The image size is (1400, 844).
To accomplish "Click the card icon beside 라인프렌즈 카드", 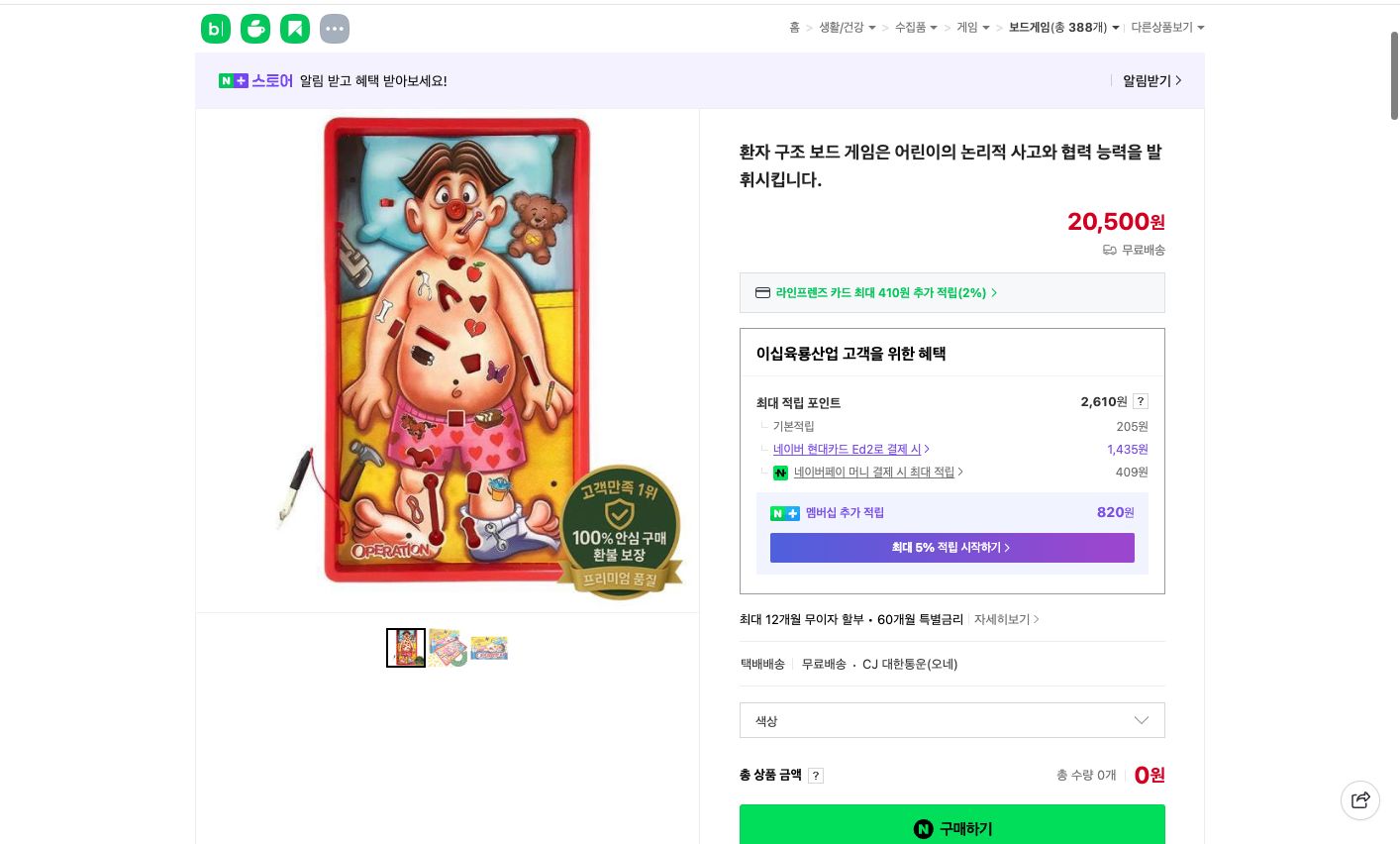I will [x=762, y=292].
